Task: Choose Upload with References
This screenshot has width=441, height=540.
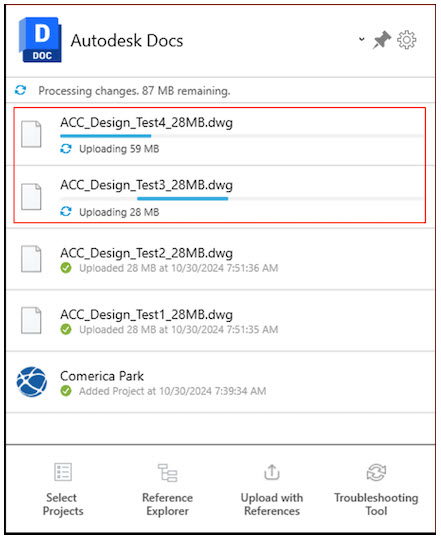Action: (x=272, y=489)
